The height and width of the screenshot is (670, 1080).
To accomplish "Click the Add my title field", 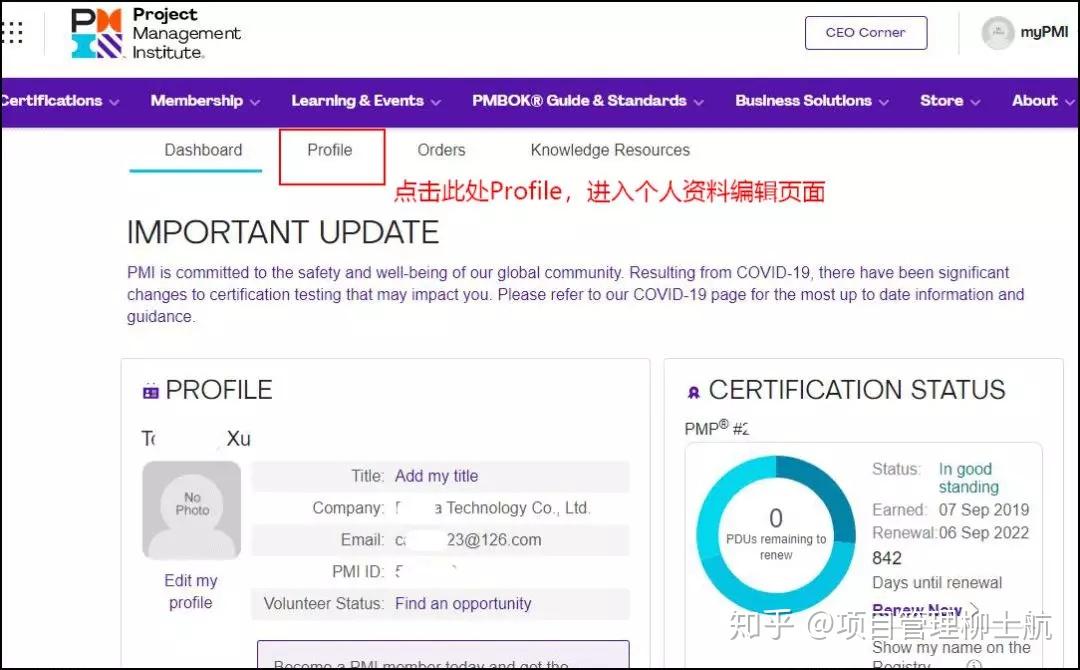I will click(436, 476).
